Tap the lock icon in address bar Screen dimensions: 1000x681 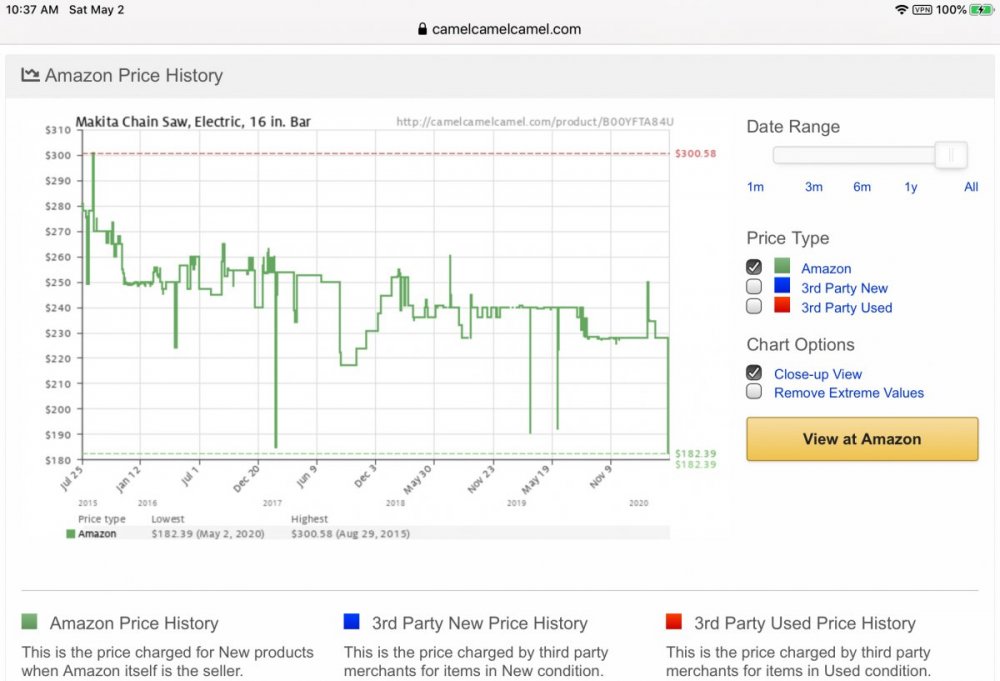tap(422, 29)
